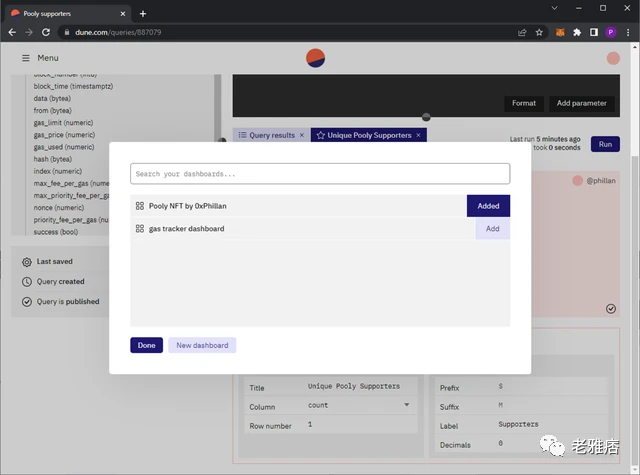Click the grid icon beside gas tracker dashboard

pyautogui.click(x=140, y=229)
